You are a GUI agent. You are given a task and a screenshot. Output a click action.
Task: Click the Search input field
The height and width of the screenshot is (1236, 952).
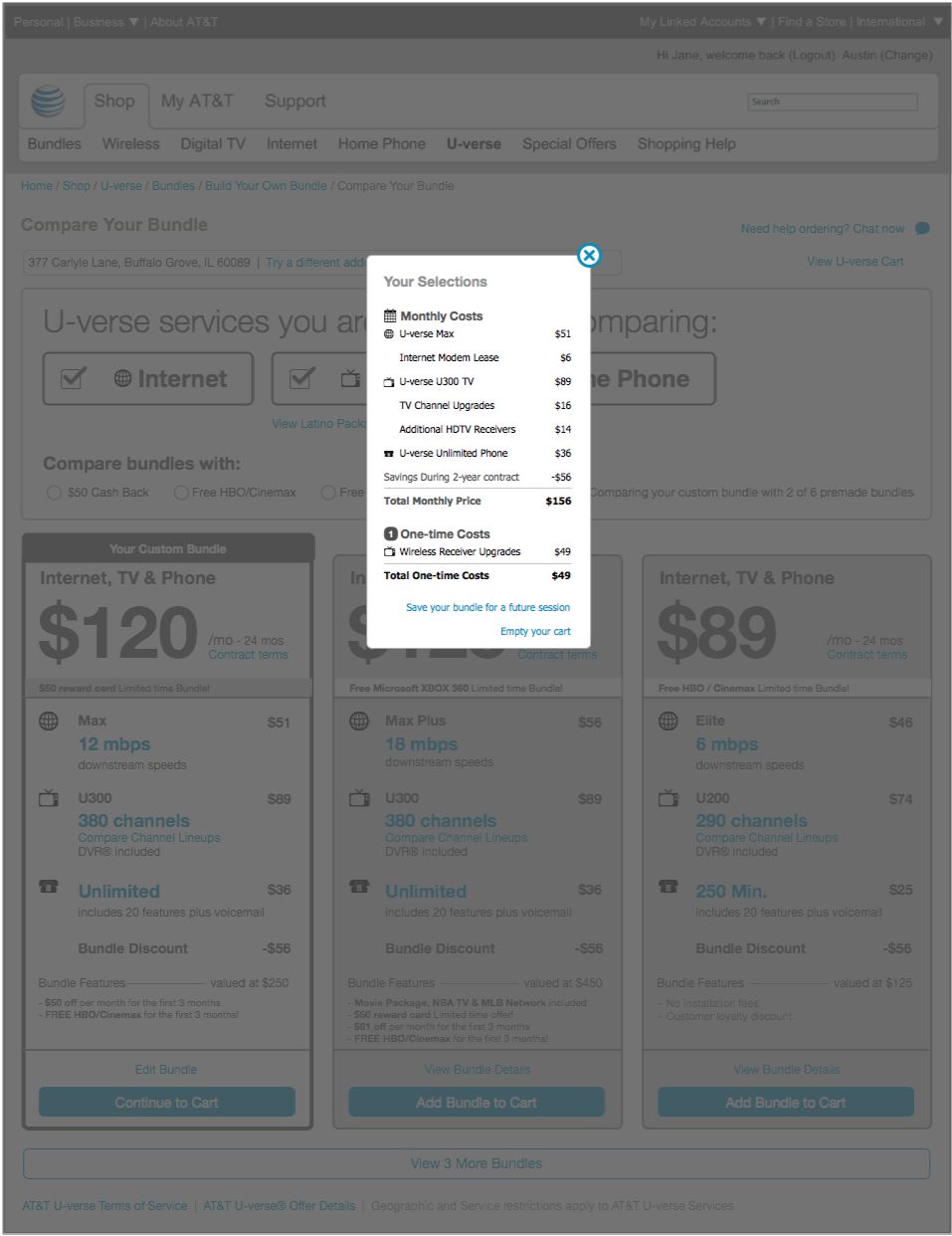pos(833,102)
